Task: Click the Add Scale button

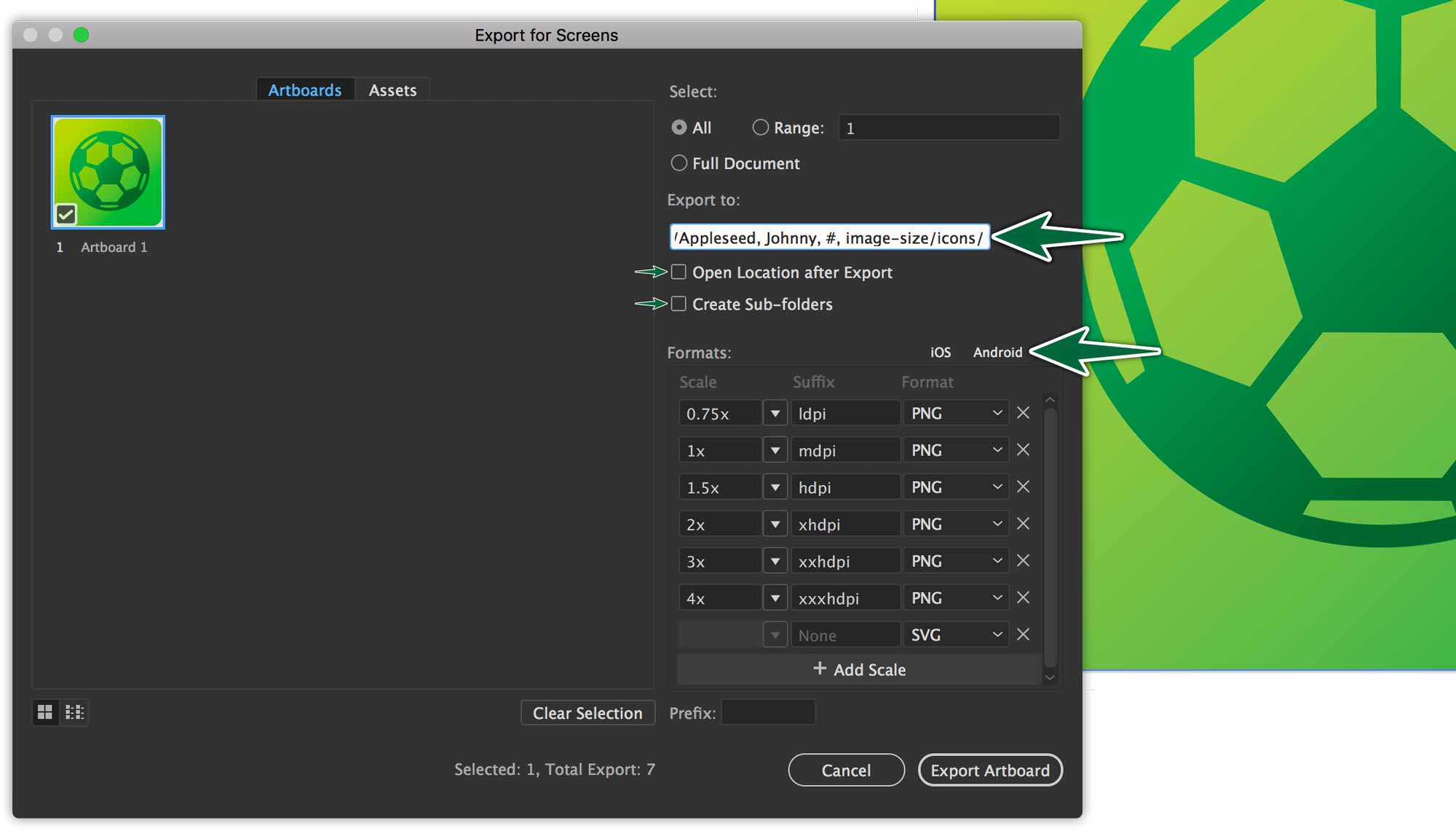Action: point(859,669)
